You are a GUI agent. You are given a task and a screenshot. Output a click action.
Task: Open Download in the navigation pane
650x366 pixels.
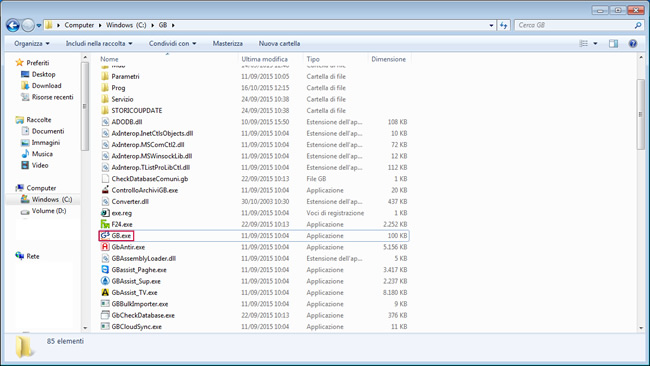(46, 86)
